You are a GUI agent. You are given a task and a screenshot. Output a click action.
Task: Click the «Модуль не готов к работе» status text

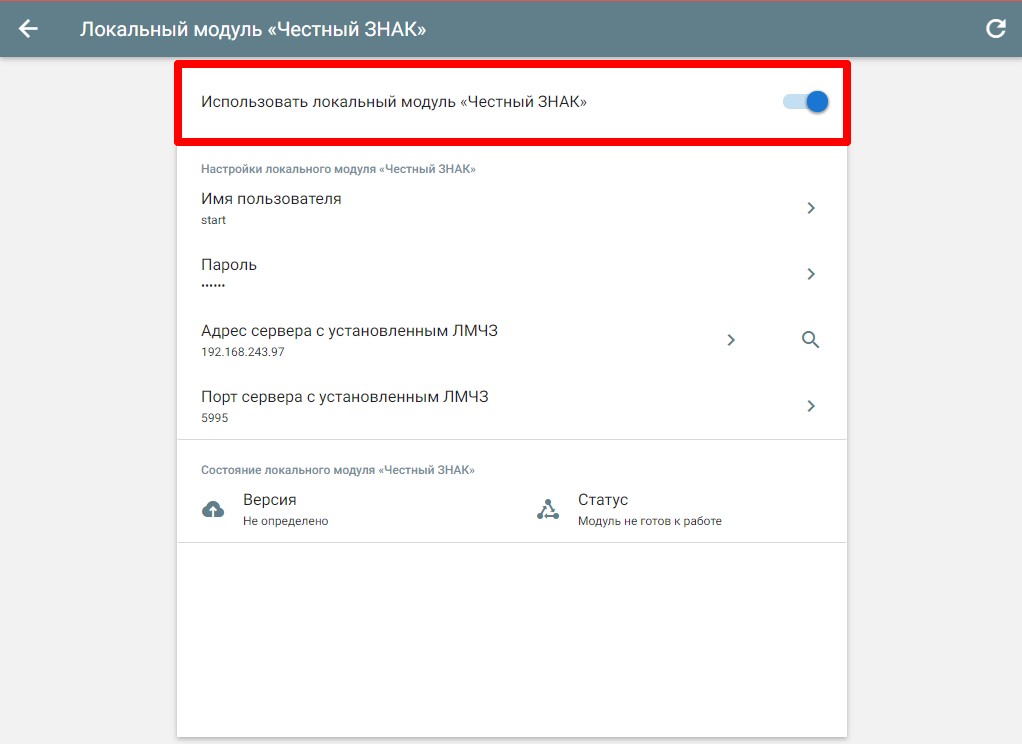649,521
